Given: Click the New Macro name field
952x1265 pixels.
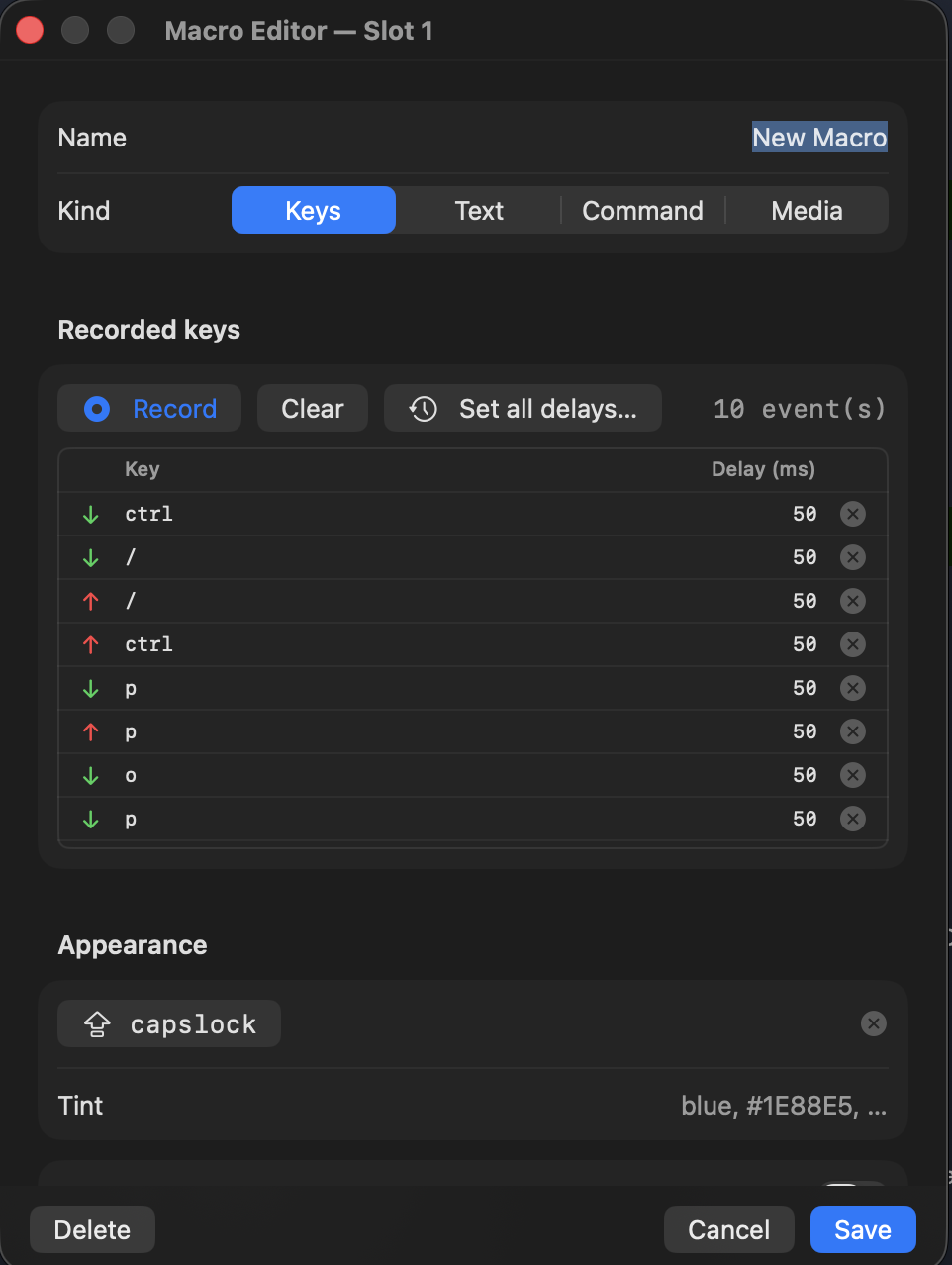Looking at the screenshot, I should [x=819, y=138].
